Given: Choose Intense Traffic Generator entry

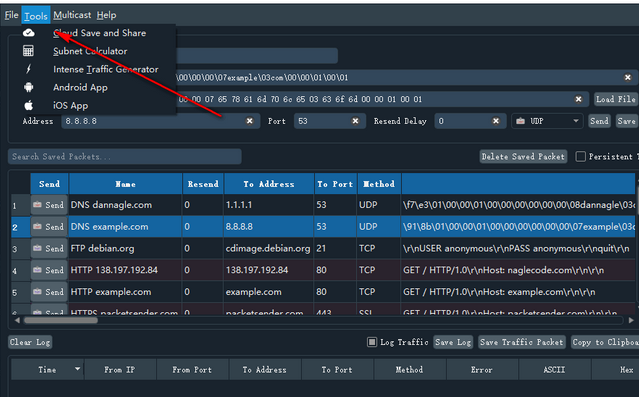Looking at the screenshot, I should pos(106,69).
